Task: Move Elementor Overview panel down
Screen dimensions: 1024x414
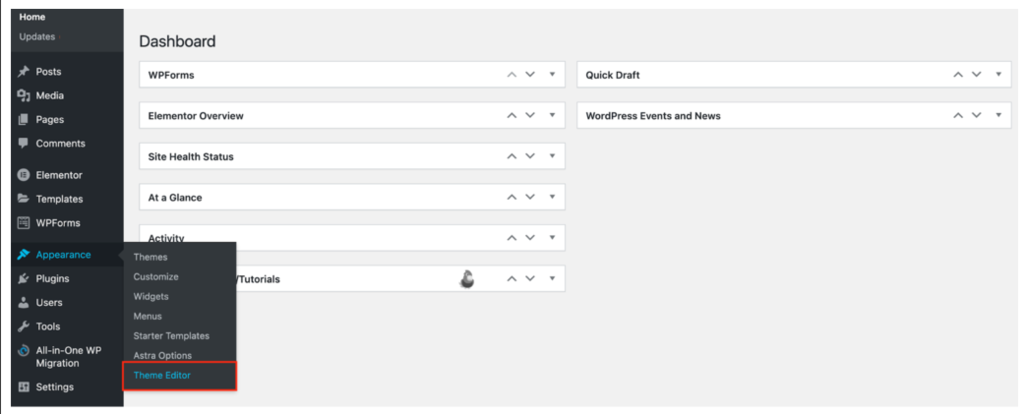Action: (531, 116)
